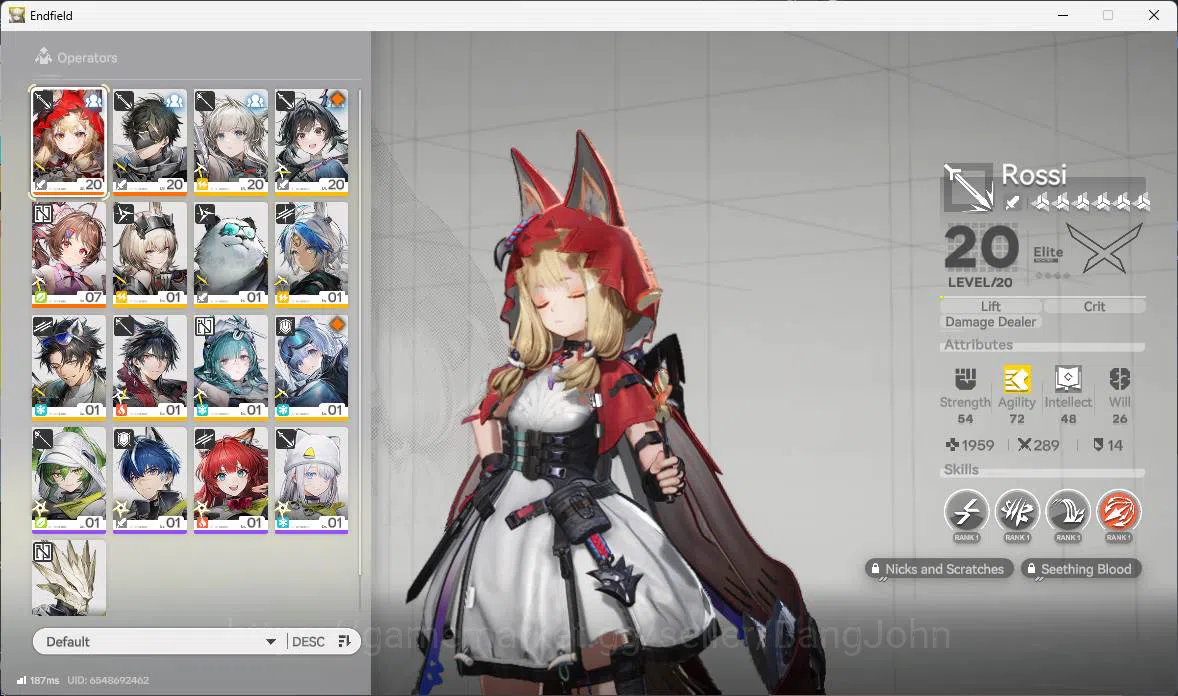Select the selected Rossi red-hood operator card
The width and height of the screenshot is (1178, 696).
69,142
